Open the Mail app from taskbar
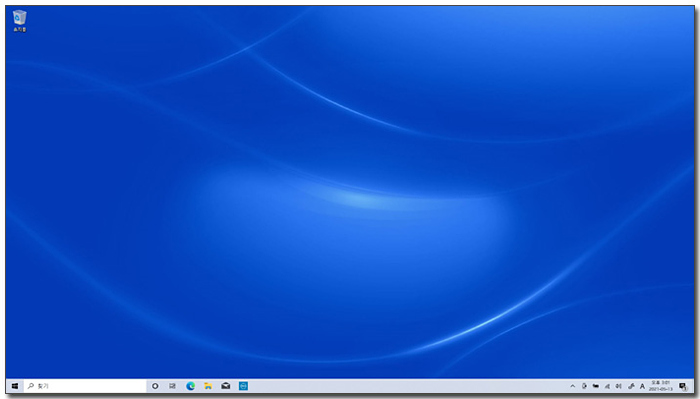This screenshot has height=399, width=700. (x=226, y=386)
